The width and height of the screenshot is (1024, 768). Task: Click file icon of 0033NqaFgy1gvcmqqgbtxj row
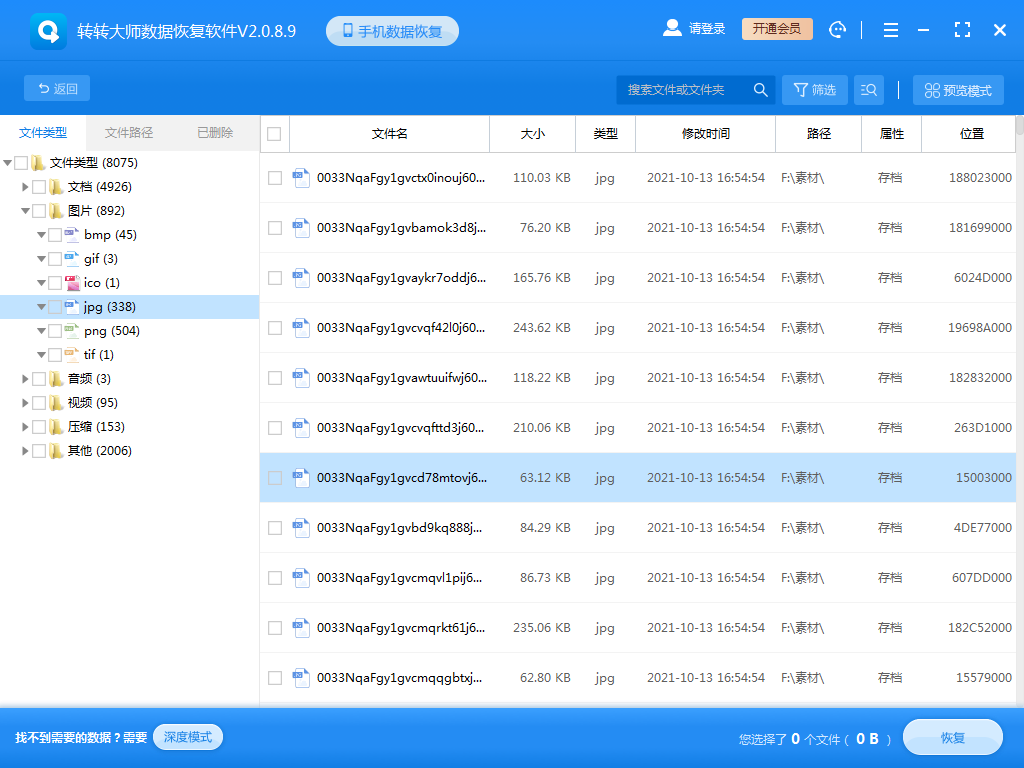point(301,677)
